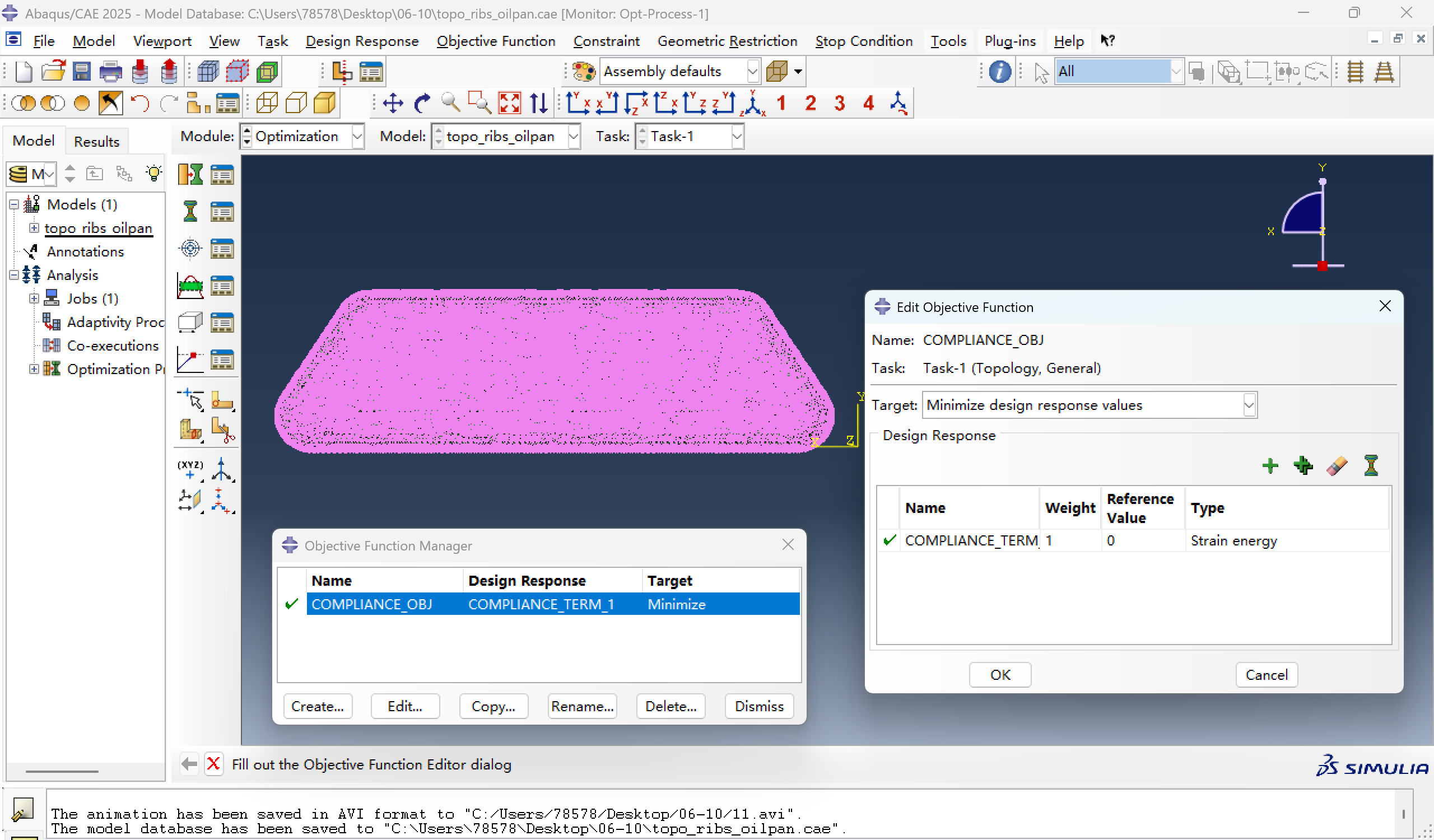Viewport: 1434px width, 840px height.
Task: Click green plus Add design response icon
Action: coord(1270,466)
